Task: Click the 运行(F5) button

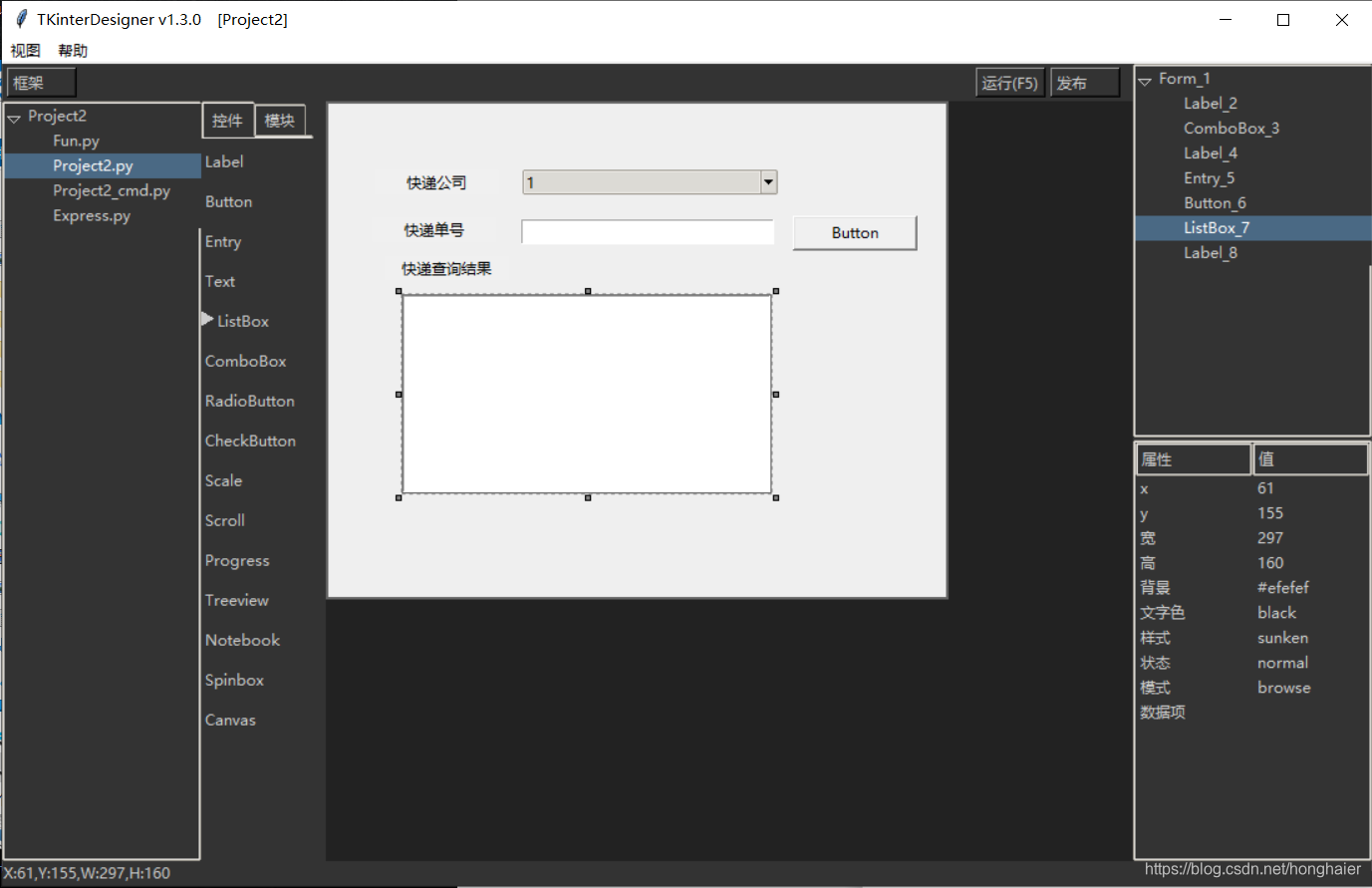Action: pyautogui.click(x=1009, y=83)
